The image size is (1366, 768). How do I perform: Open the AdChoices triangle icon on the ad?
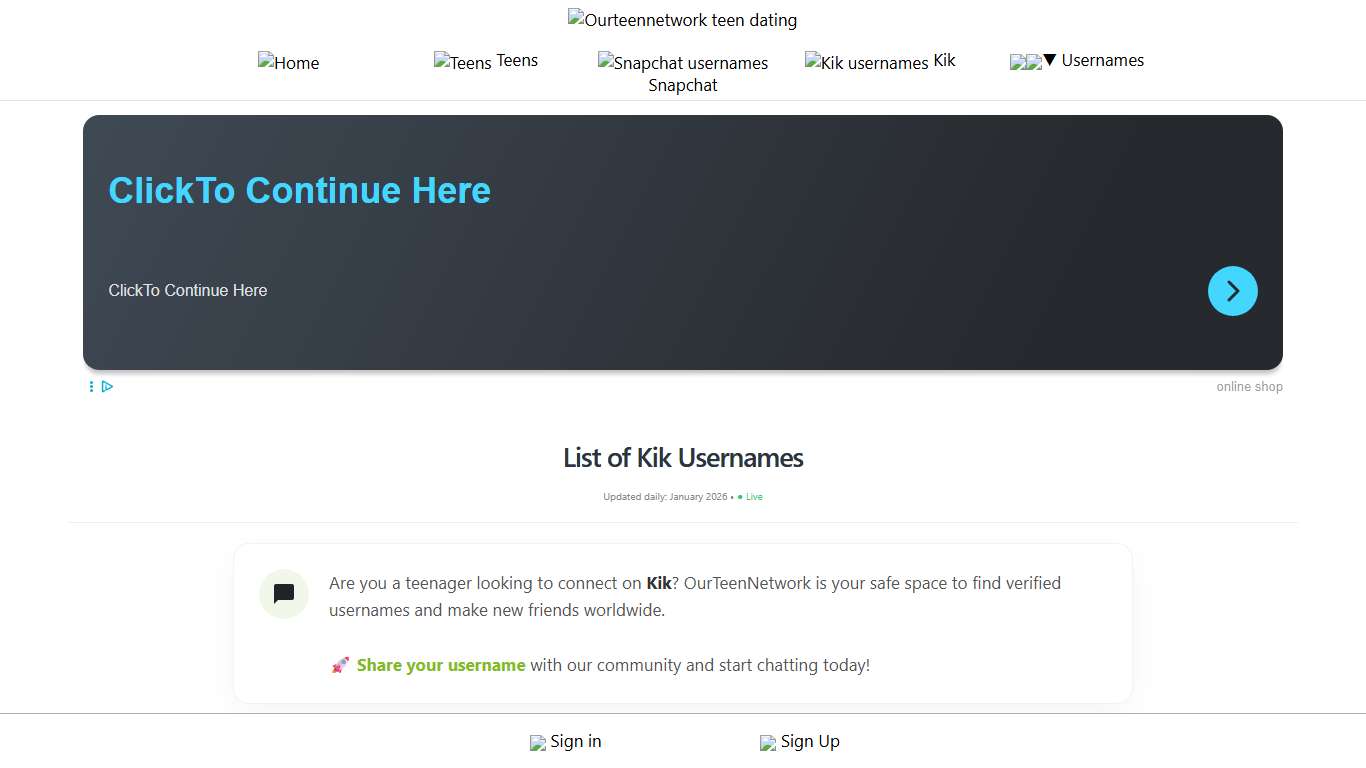pos(107,386)
